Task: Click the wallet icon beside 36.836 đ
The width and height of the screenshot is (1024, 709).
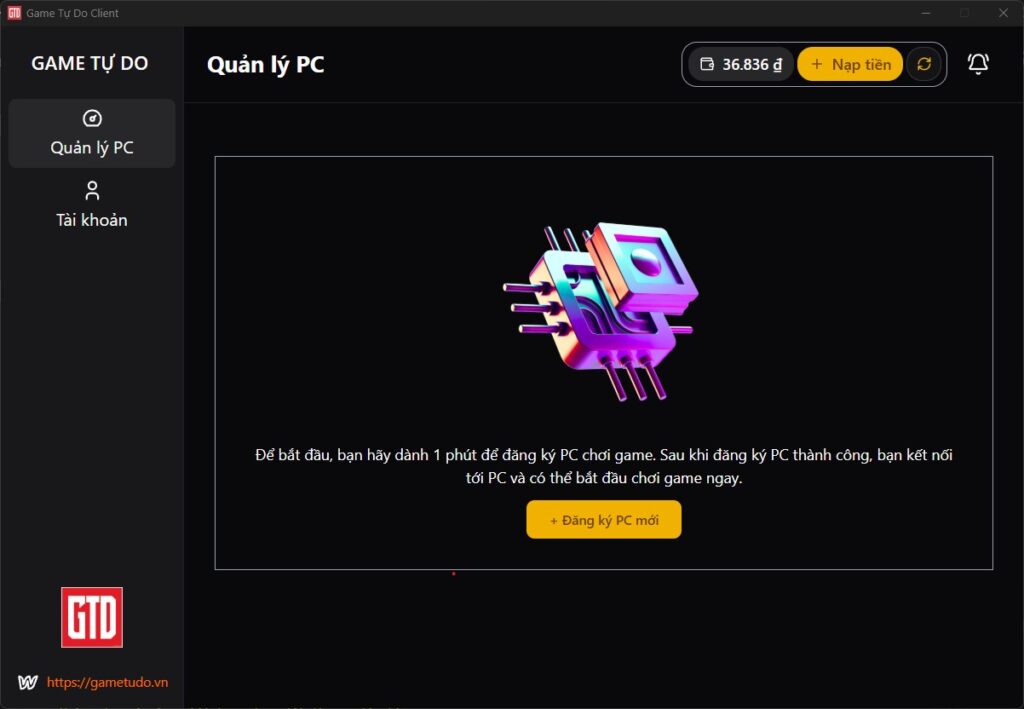Action: coord(707,64)
